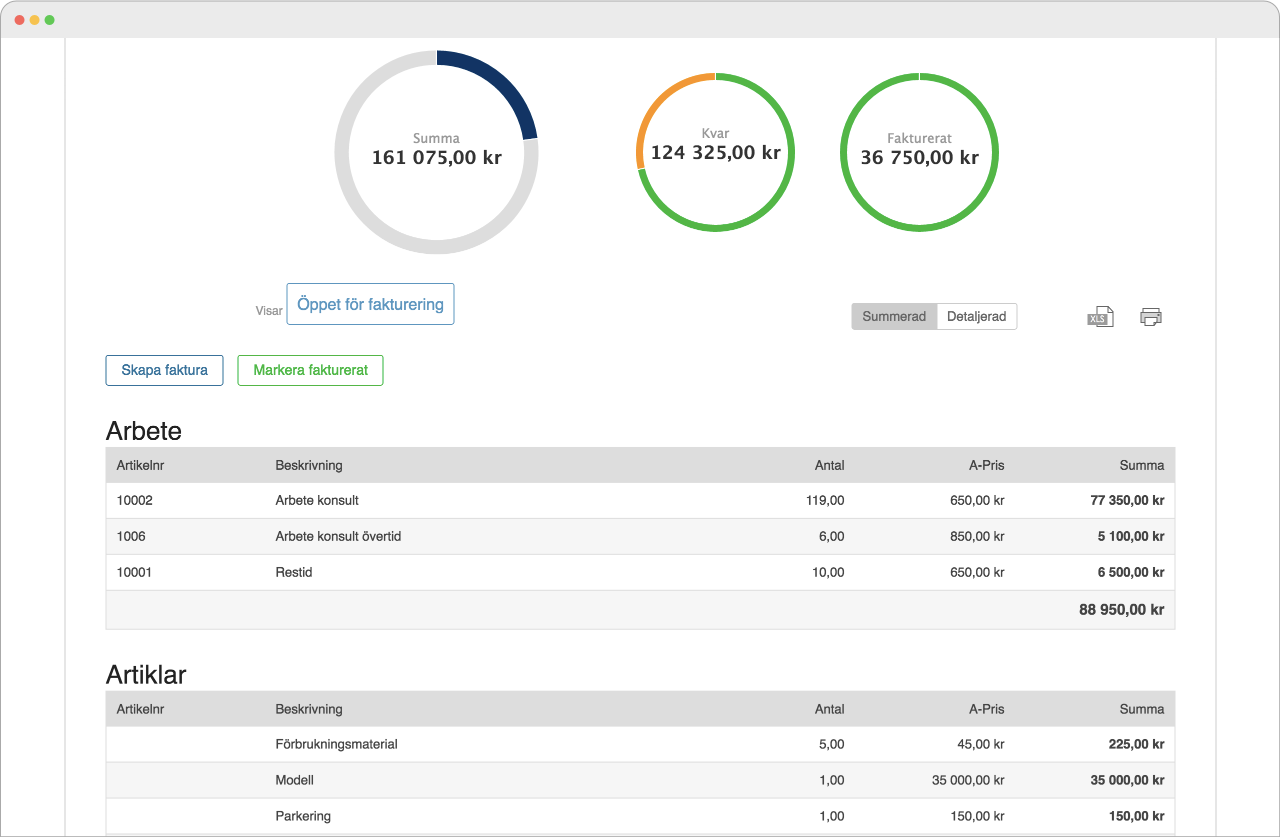This screenshot has width=1280, height=837.
Task: Switch to Detaljerad view
Action: point(977,316)
